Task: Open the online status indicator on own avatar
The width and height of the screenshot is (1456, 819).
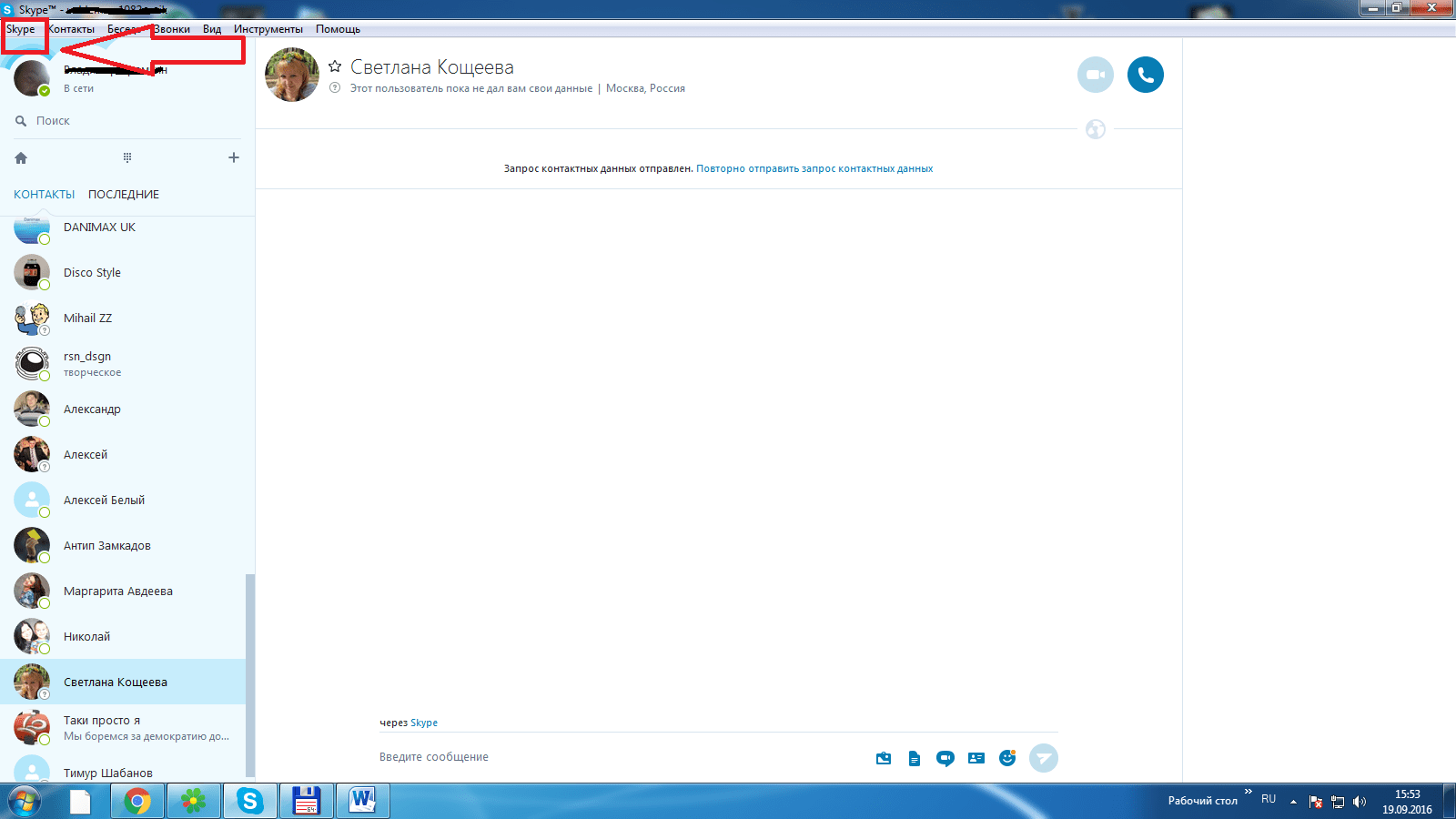Action: coord(44,90)
